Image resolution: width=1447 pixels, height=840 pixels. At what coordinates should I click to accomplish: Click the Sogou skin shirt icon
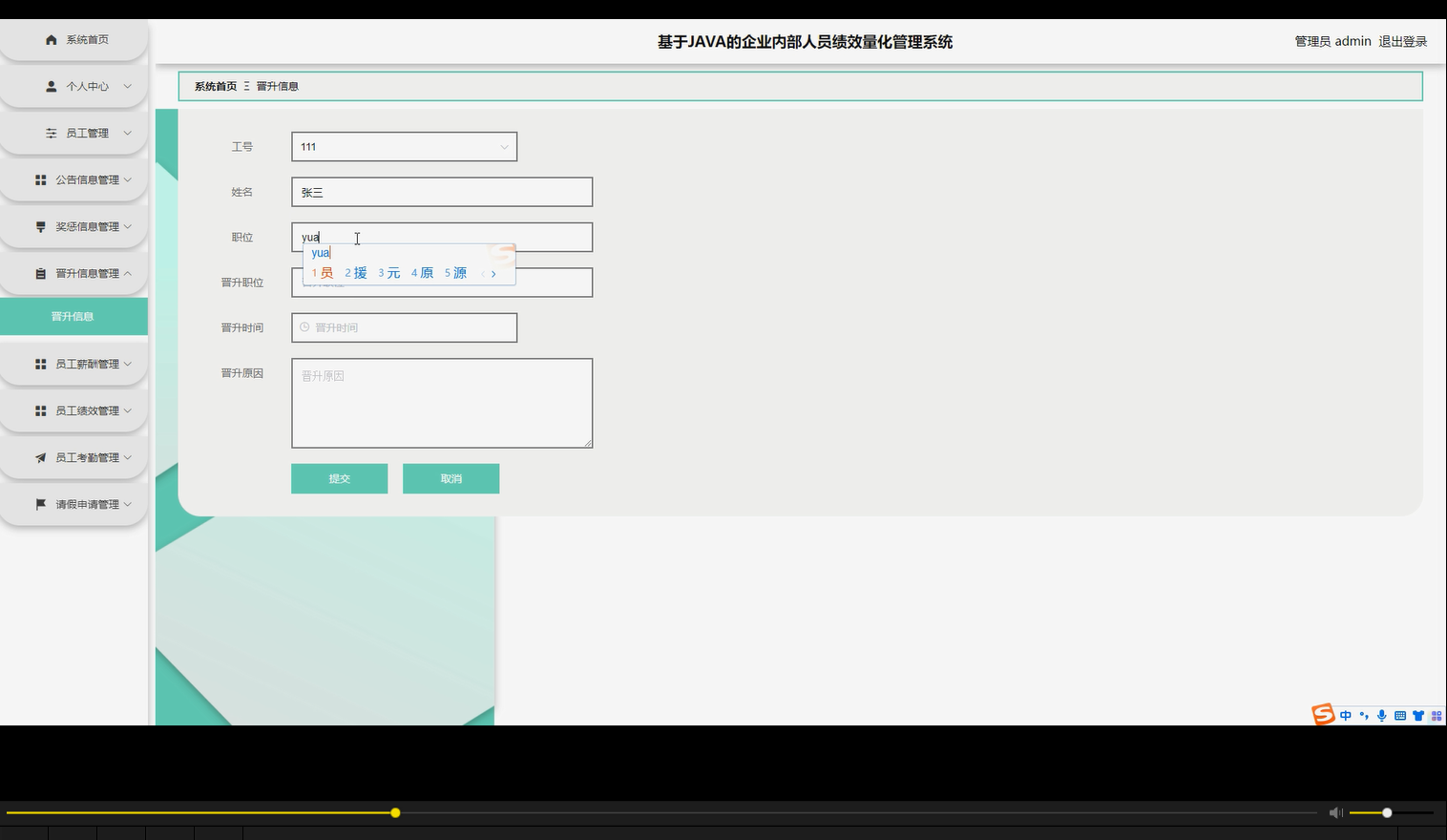(x=1418, y=715)
